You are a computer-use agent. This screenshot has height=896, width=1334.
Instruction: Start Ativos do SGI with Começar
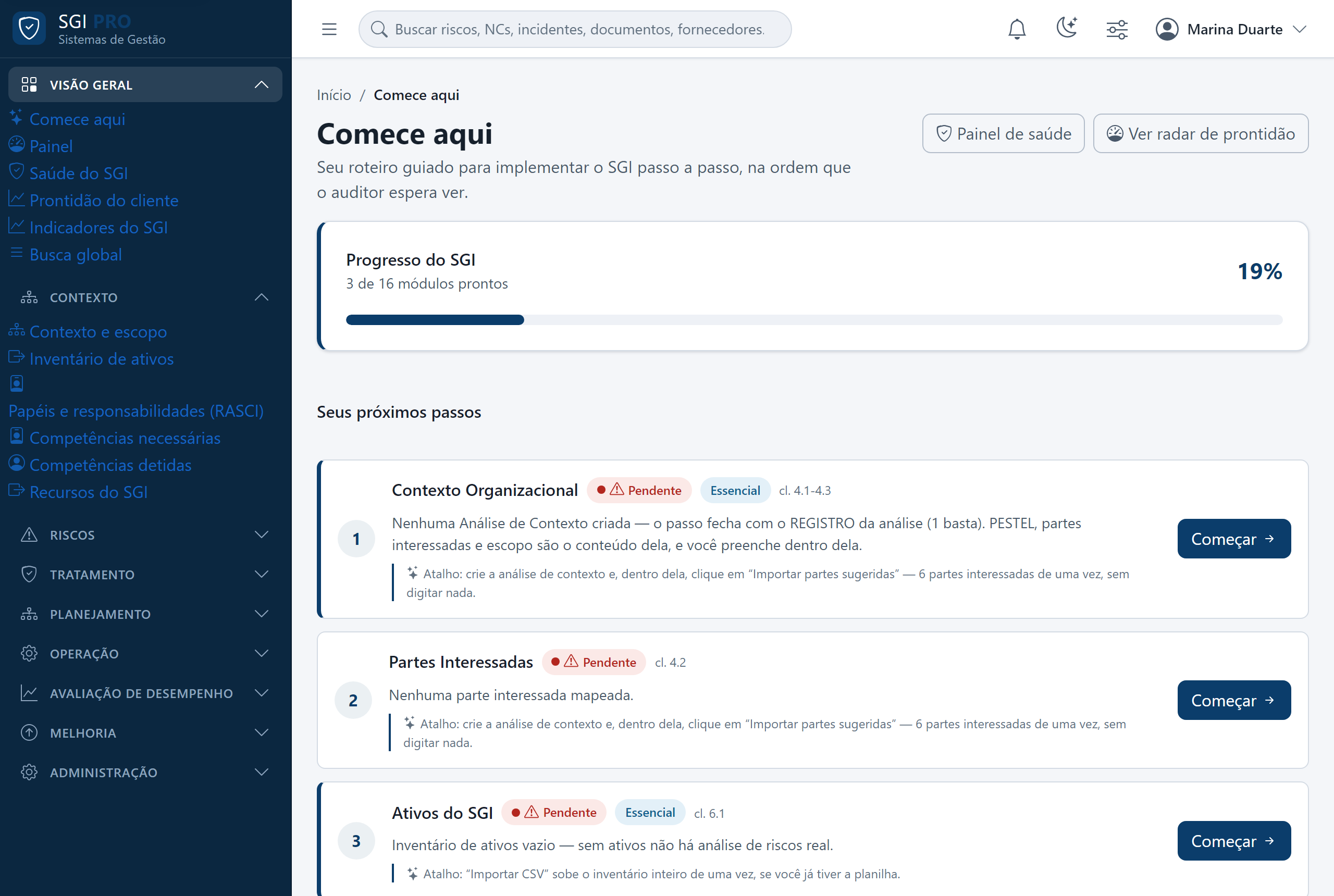pyautogui.click(x=1233, y=841)
